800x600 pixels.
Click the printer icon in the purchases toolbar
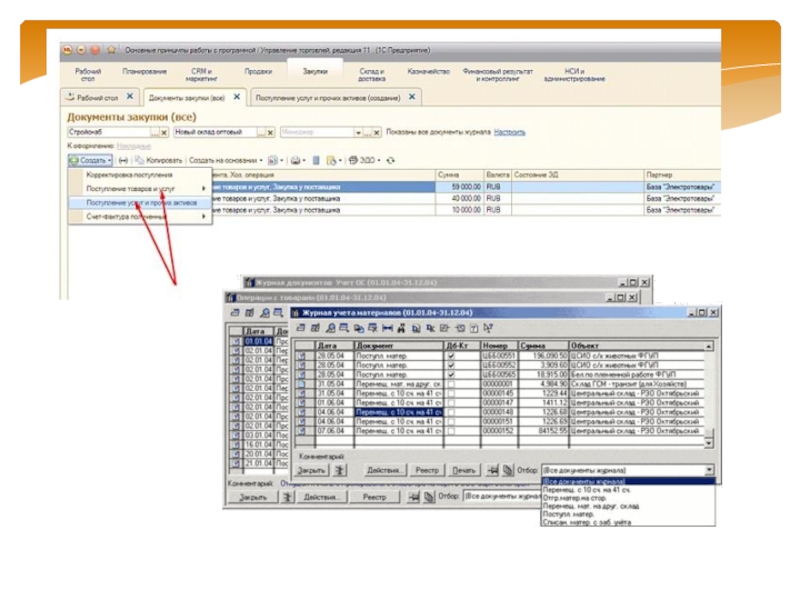(x=296, y=160)
